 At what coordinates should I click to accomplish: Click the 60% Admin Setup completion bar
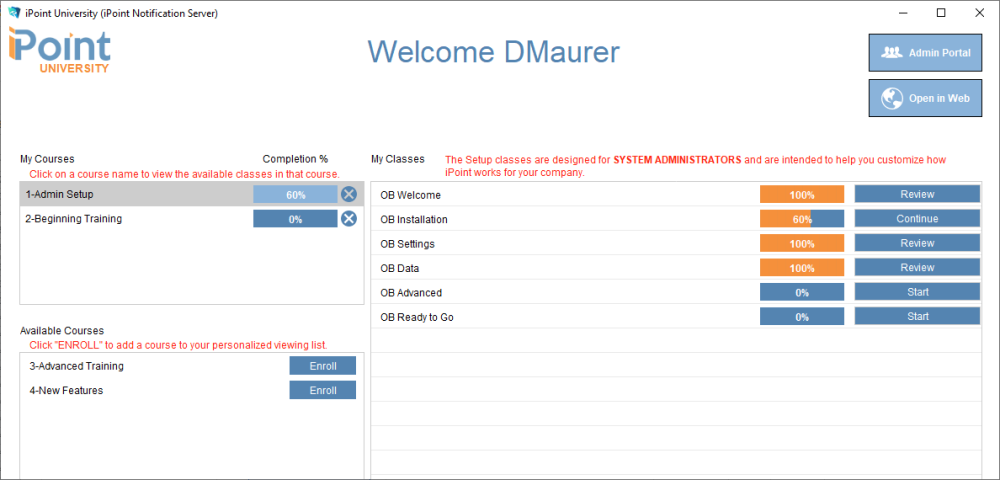[295, 194]
